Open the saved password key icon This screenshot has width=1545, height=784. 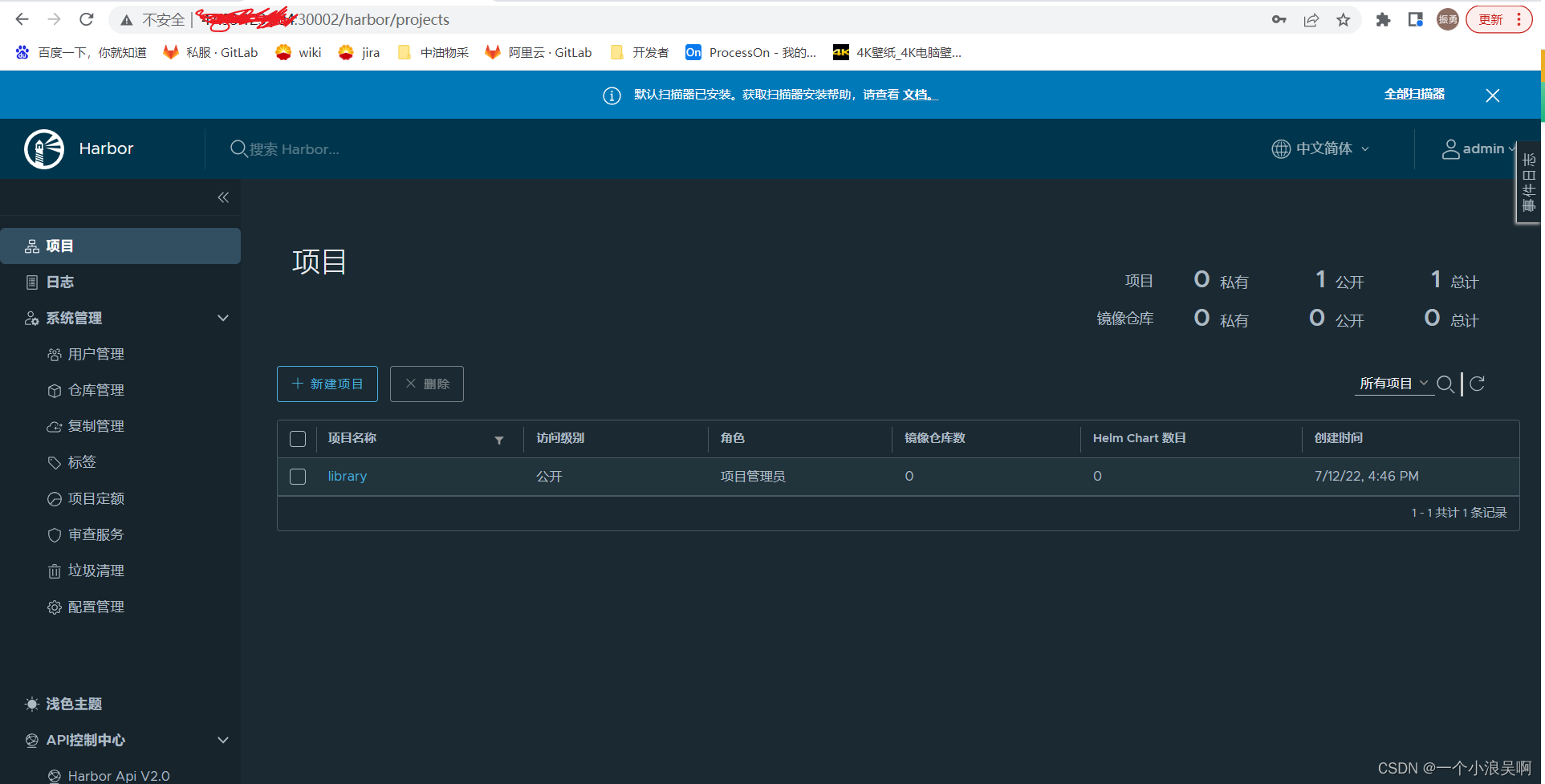pyautogui.click(x=1279, y=19)
